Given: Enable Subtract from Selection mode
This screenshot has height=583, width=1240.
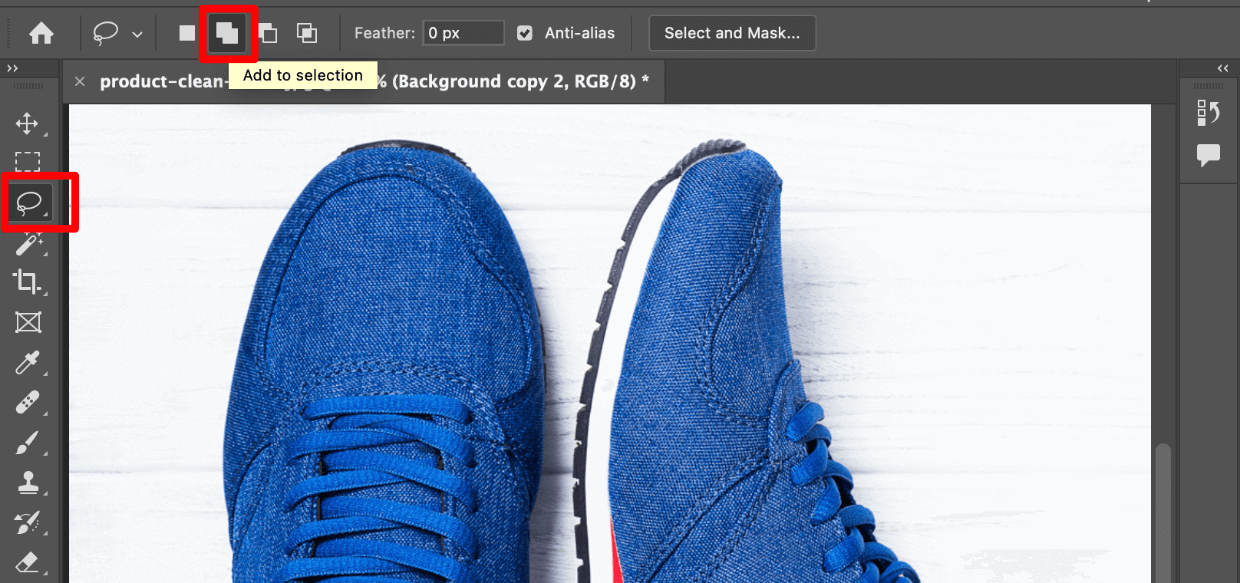Looking at the screenshot, I should [267, 32].
